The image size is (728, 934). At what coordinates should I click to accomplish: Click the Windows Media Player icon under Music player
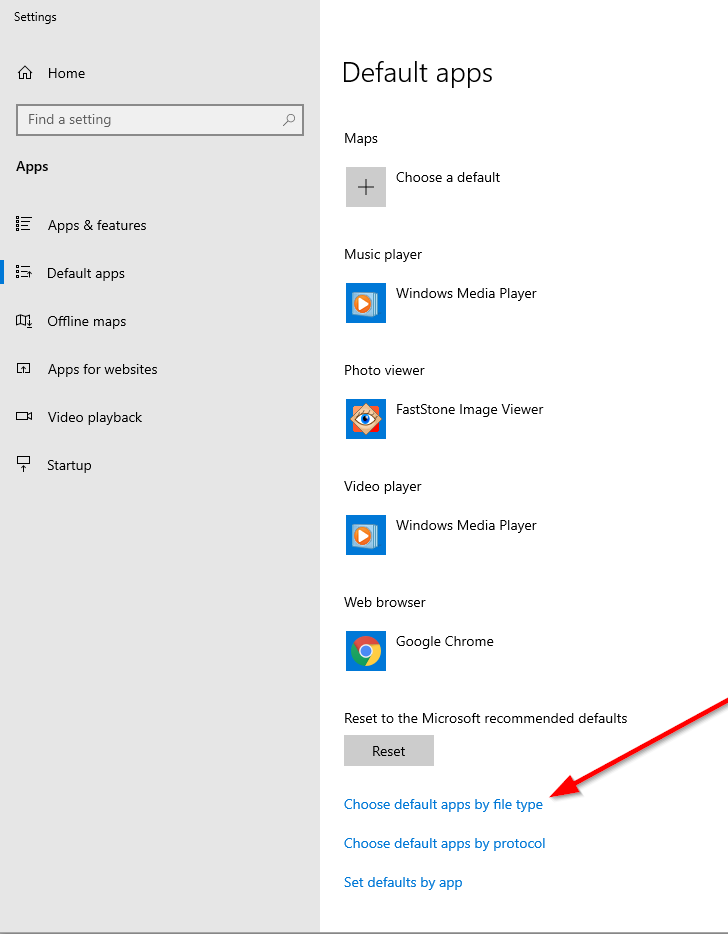tap(366, 303)
